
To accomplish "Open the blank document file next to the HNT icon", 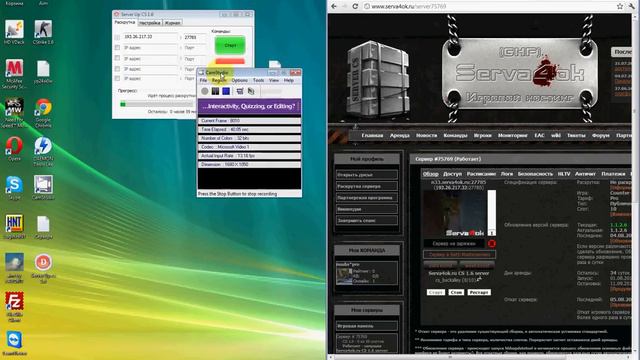I will 43,227.
